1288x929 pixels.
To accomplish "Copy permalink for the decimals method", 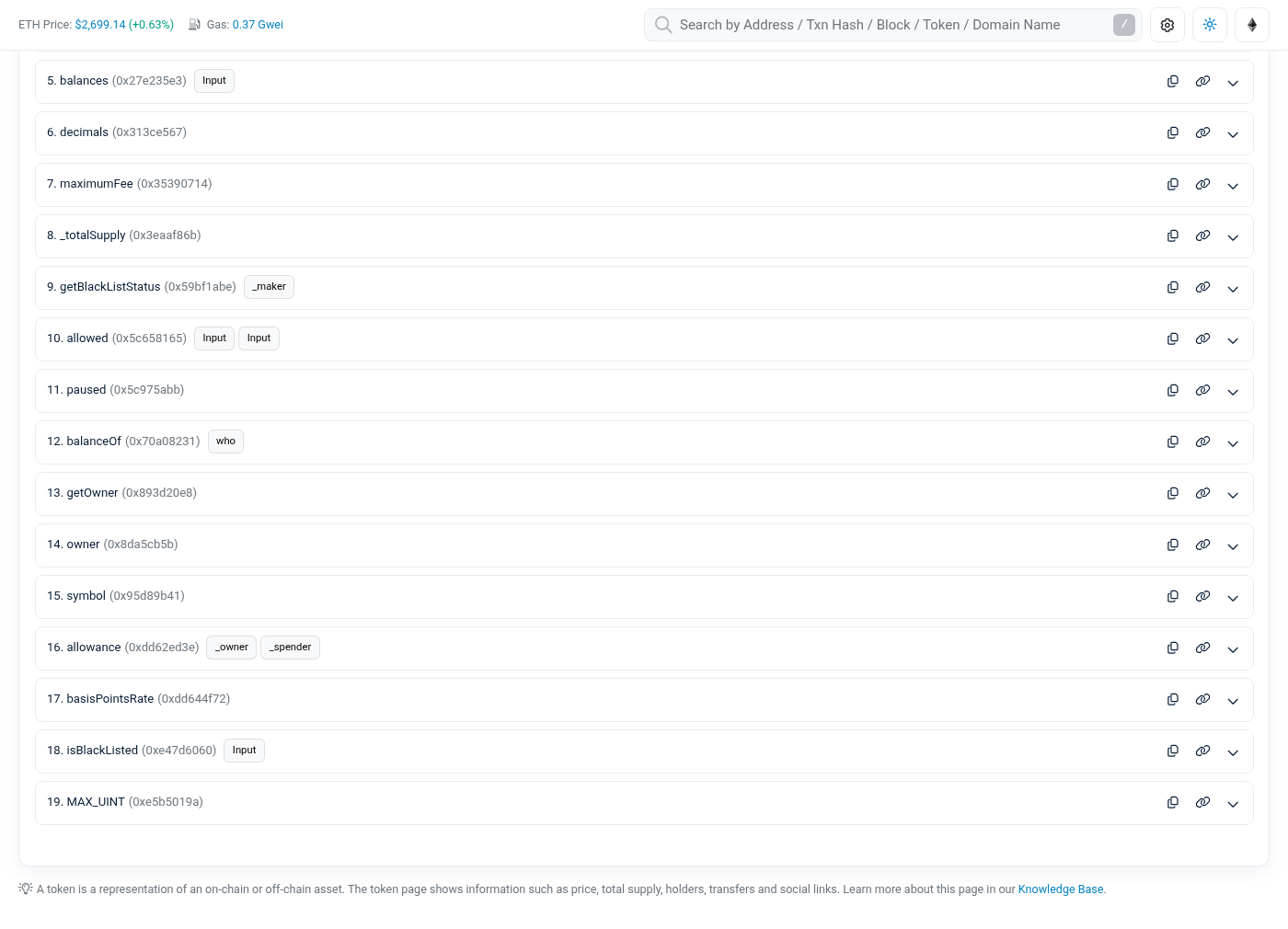I will (x=1202, y=133).
